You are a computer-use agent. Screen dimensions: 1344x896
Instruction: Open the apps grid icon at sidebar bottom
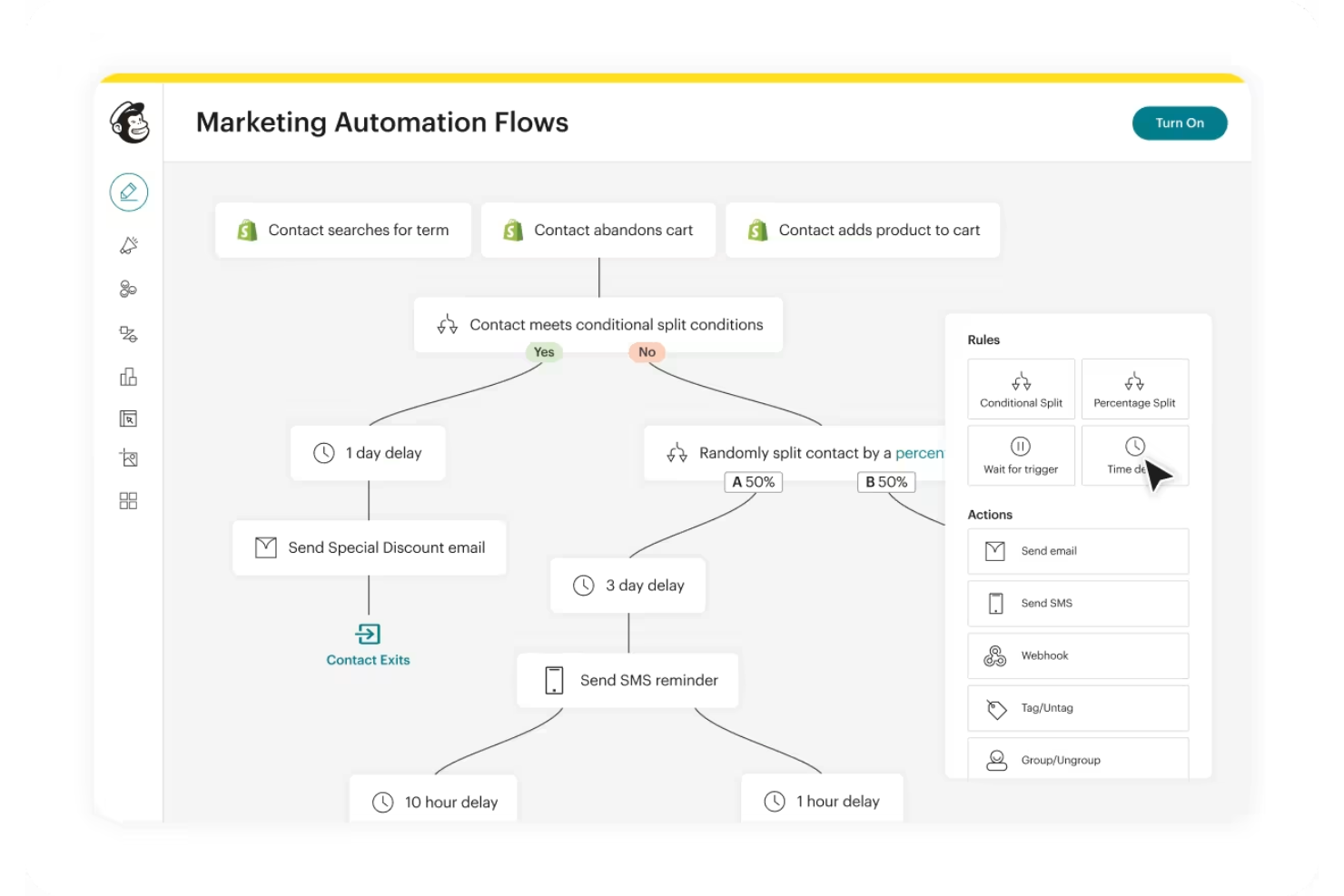click(128, 500)
